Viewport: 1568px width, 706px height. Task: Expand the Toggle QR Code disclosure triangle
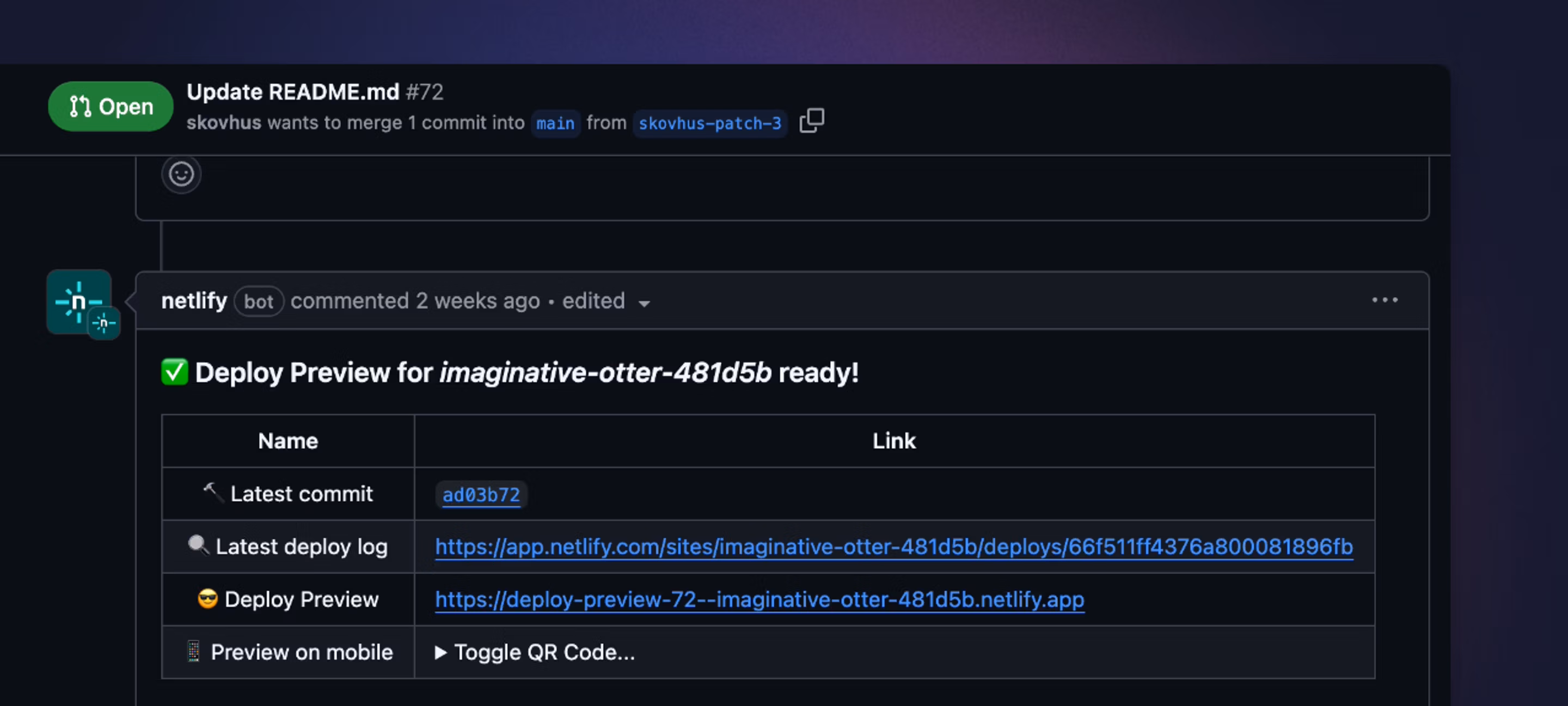tap(440, 653)
